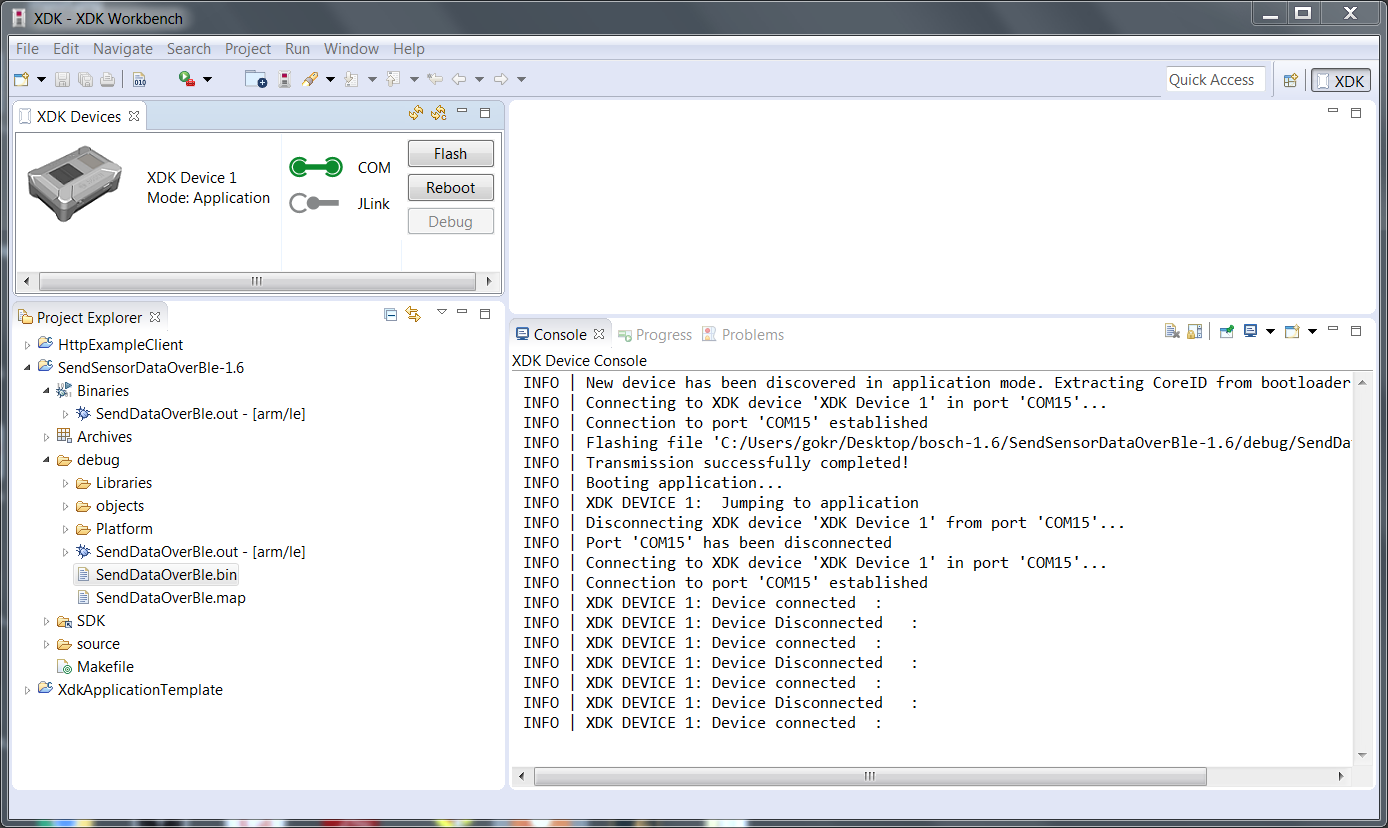The image size is (1388, 828).
Task: Click the Quick Access search field
Action: point(1215,80)
